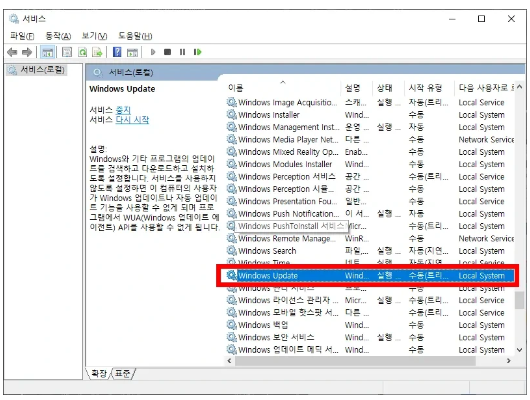Open the Properties toolbar icon
The height and width of the screenshot is (400, 530).
click(67, 52)
